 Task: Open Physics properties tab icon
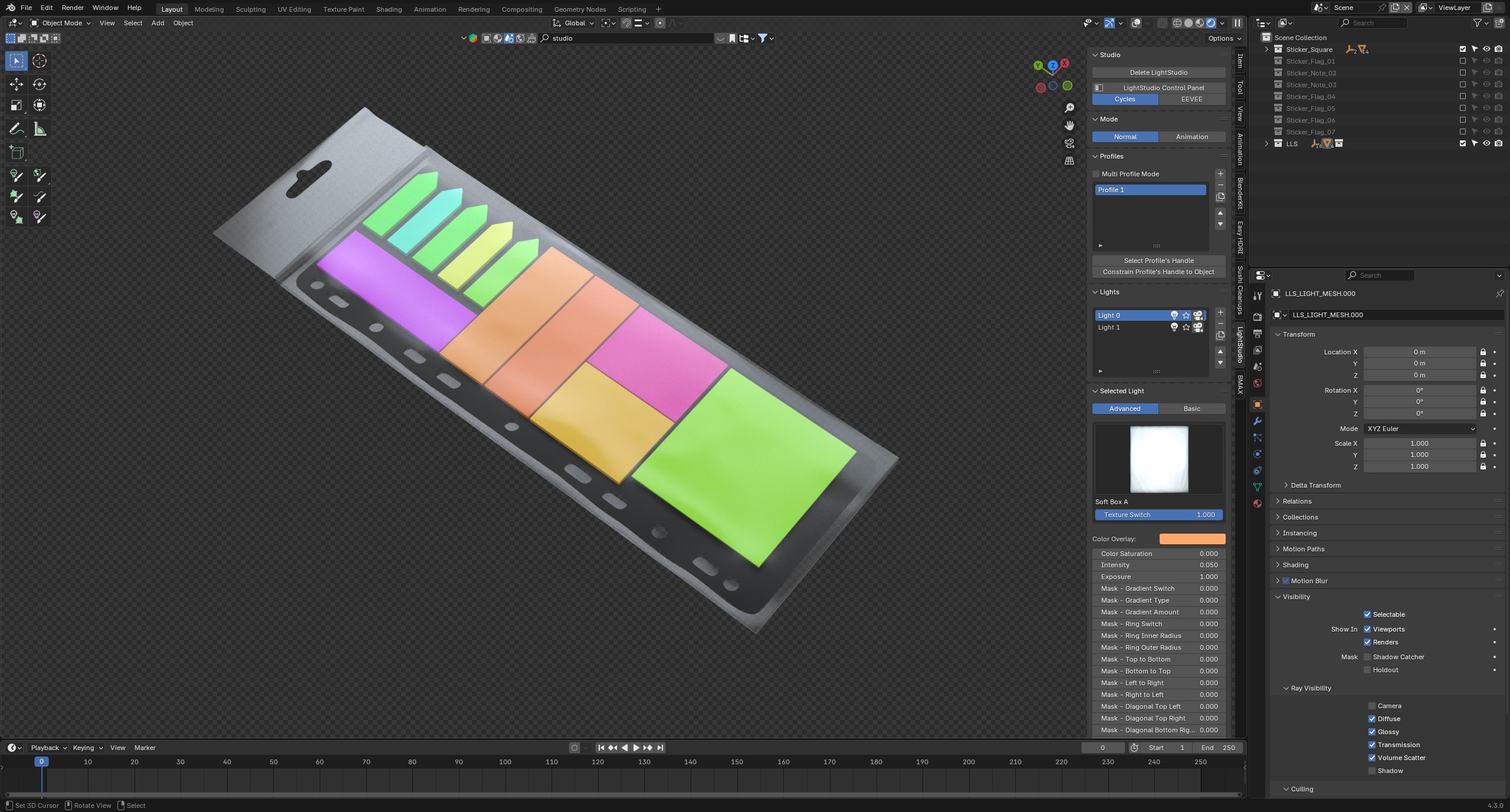point(1258,454)
